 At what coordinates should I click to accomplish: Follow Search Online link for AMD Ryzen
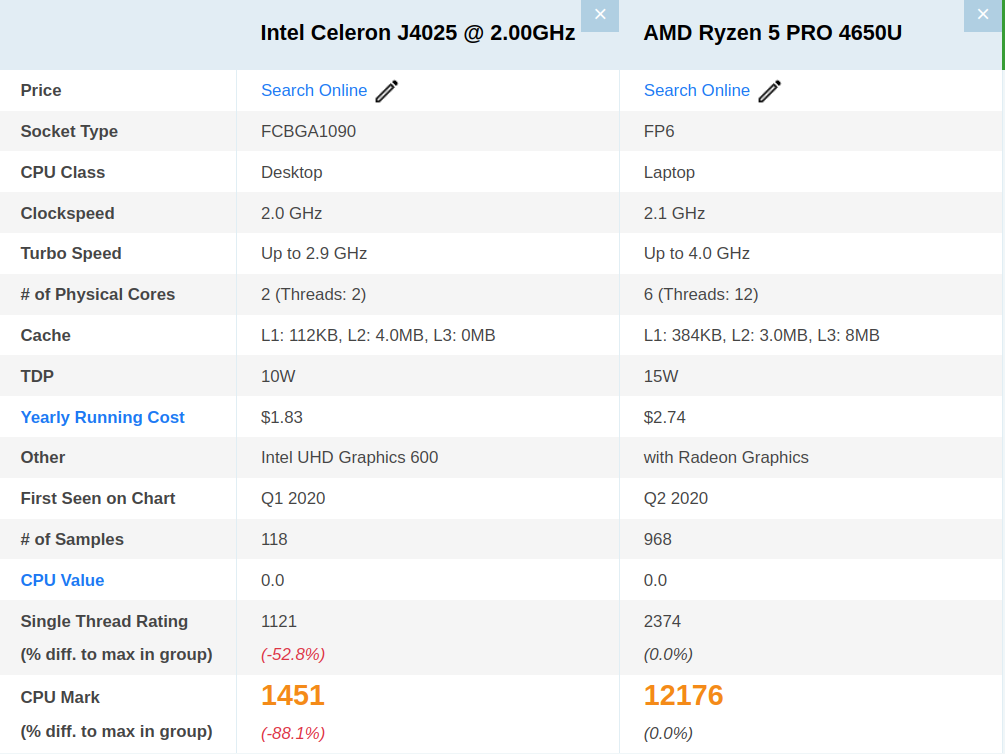point(696,91)
